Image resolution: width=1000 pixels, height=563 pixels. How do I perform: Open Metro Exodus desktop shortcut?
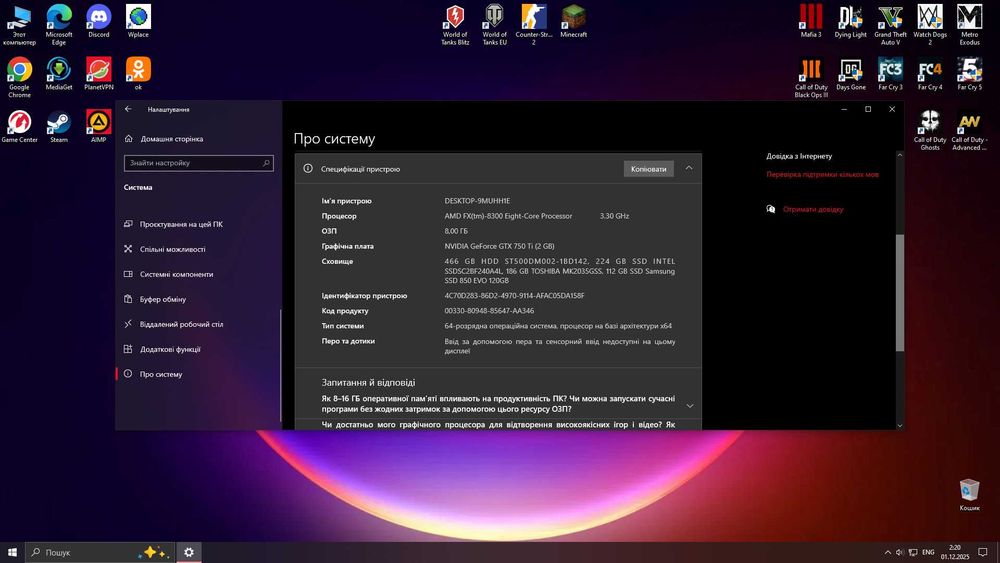pos(968,18)
